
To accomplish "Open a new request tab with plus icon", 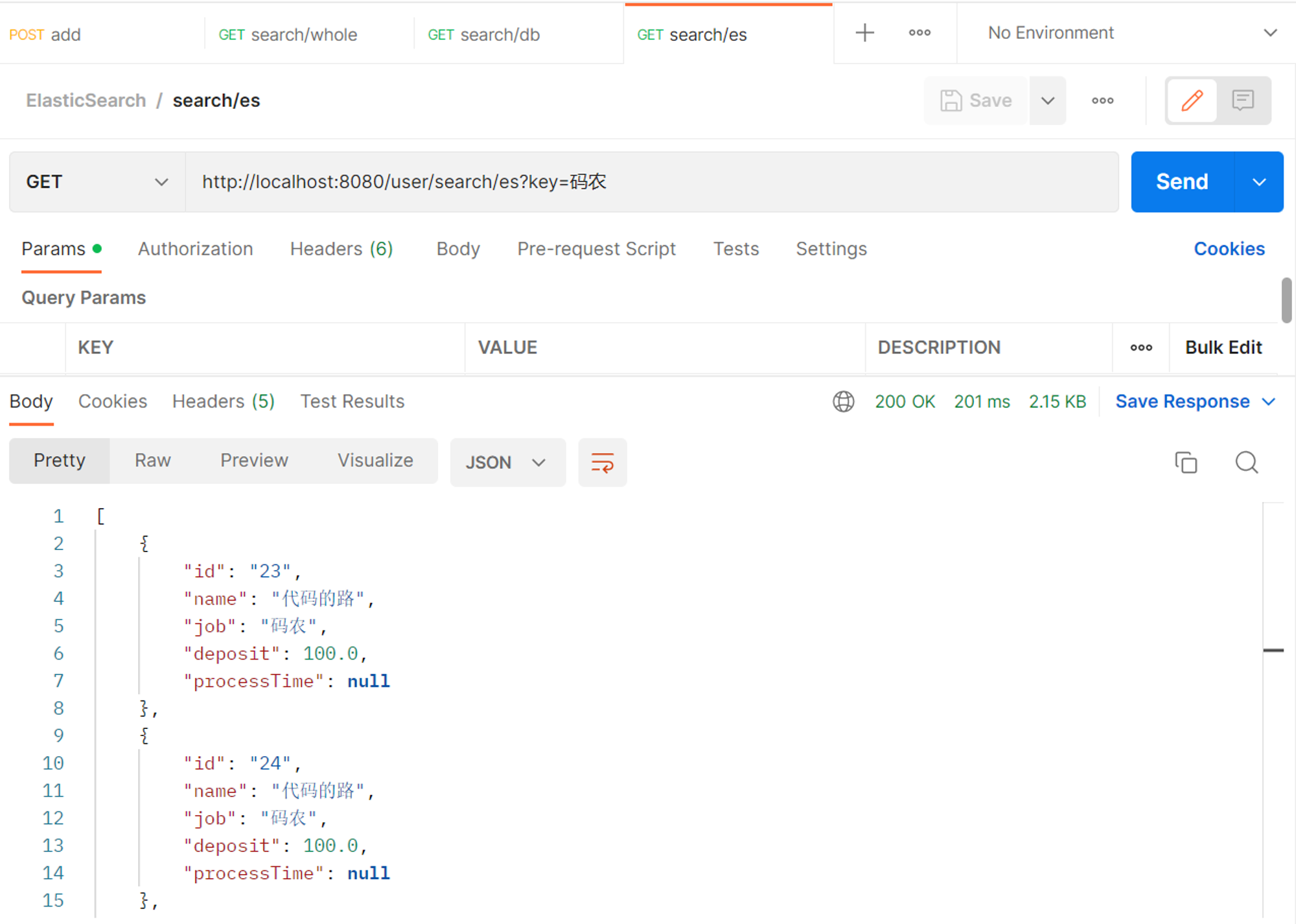I will pyautogui.click(x=864, y=33).
